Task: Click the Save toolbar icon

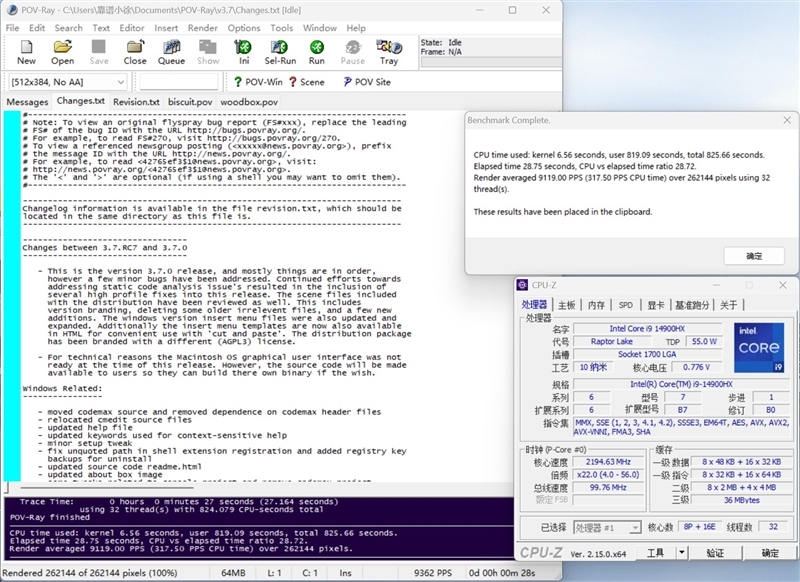Action: click(x=98, y=53)
